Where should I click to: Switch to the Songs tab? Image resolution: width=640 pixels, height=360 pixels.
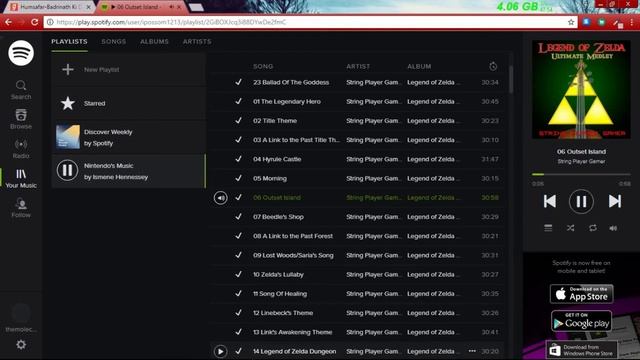(113, 42)
